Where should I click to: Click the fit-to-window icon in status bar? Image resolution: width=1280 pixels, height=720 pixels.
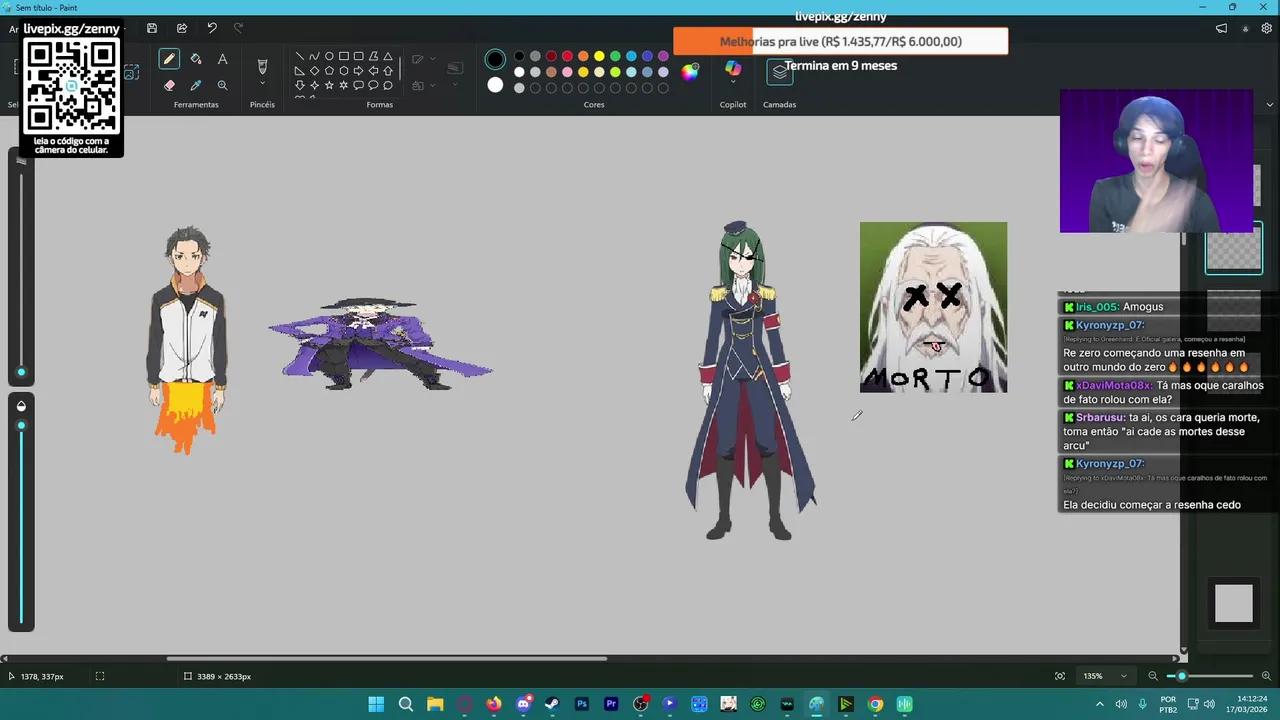coord(1060,676)
